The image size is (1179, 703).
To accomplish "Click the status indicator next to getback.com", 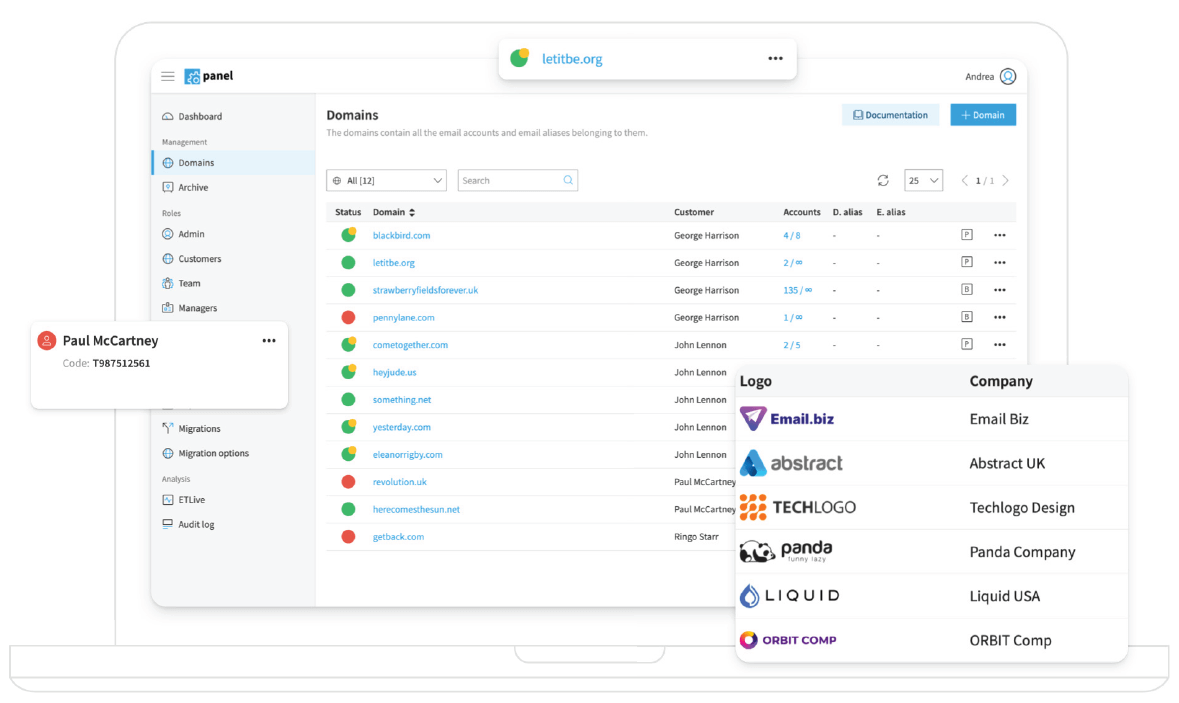I will (350, 536).
